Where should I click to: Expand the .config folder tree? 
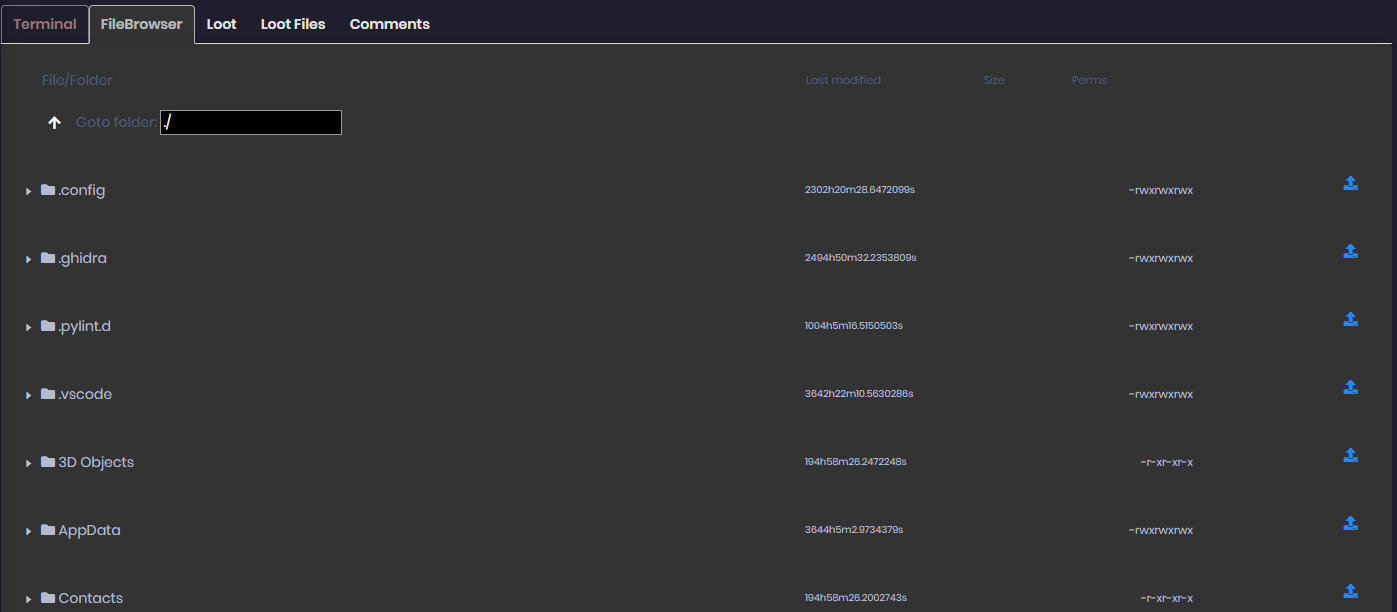click(x=27, y=189)
